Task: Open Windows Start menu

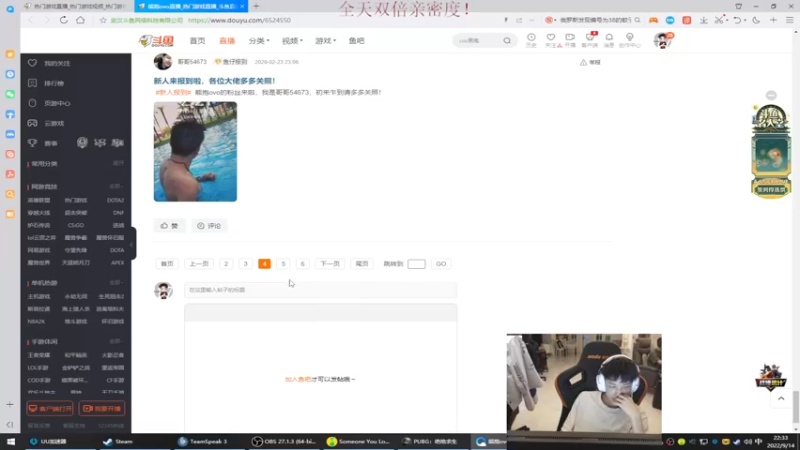Action: point(10,441)
